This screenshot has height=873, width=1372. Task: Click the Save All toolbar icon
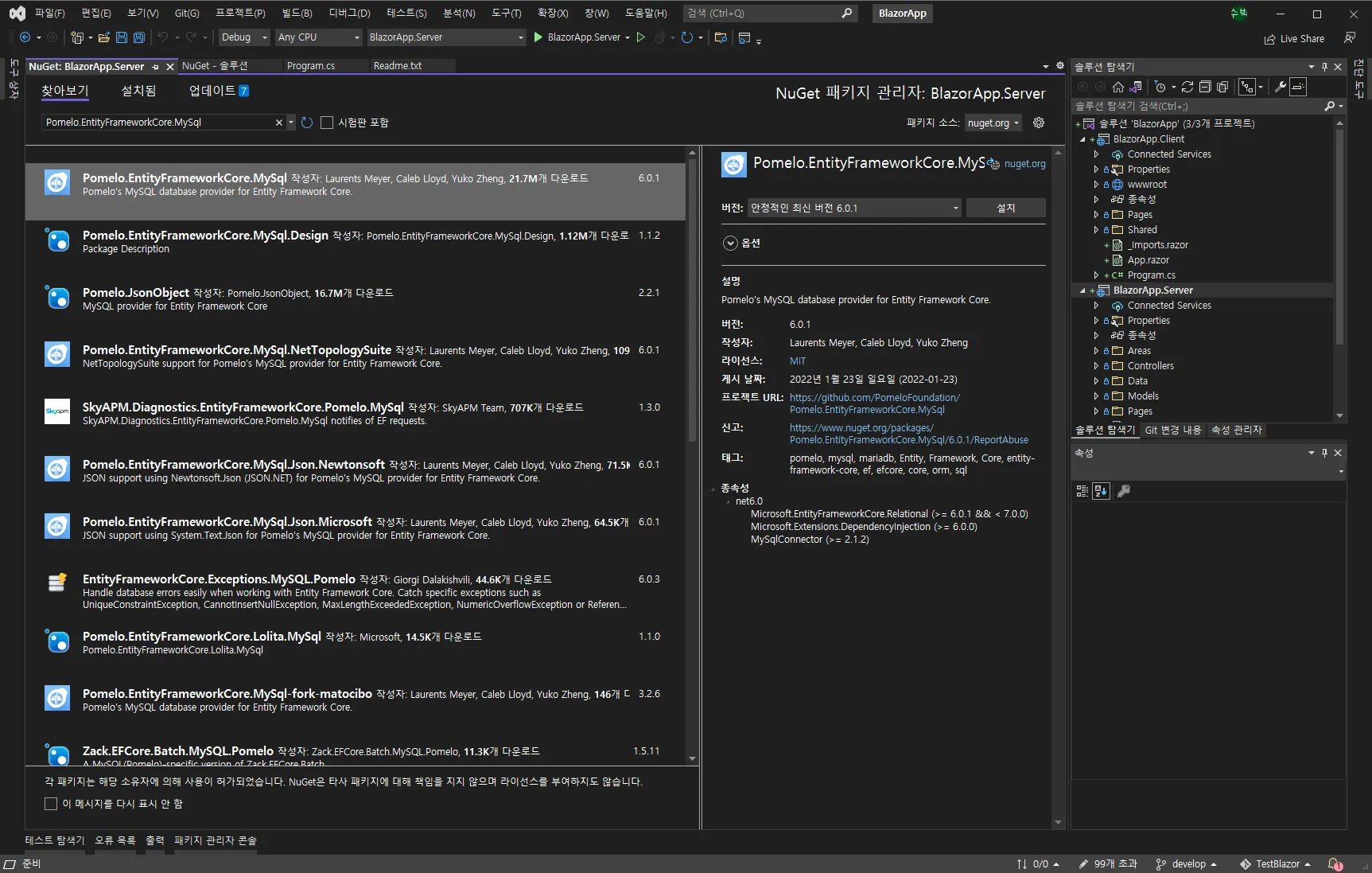pos(139,37)
